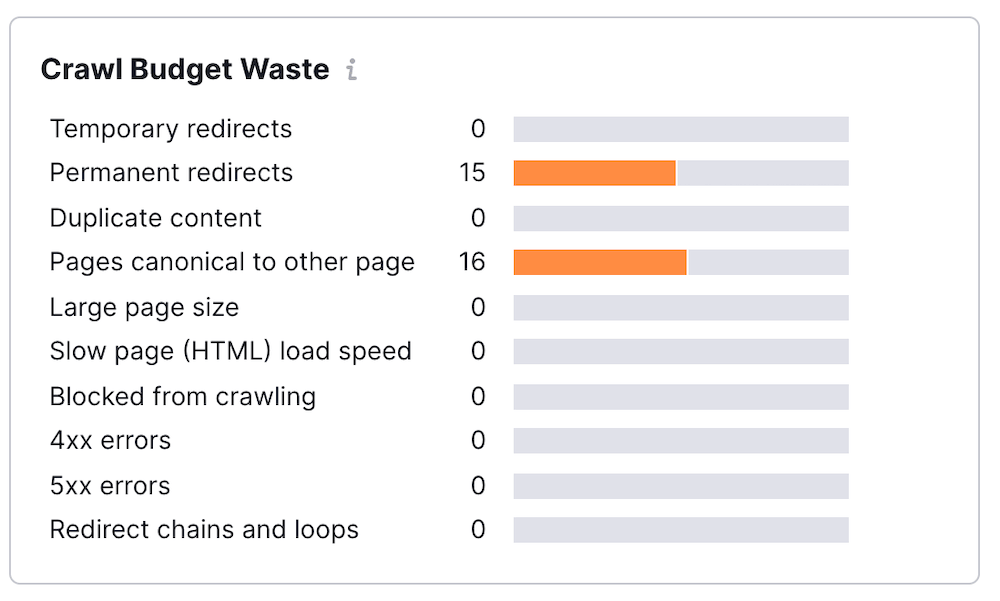Click the Crawl Budget Waste heading
Image resolution: width=1000 pixels, height=601 pixels.
[185, 70]
